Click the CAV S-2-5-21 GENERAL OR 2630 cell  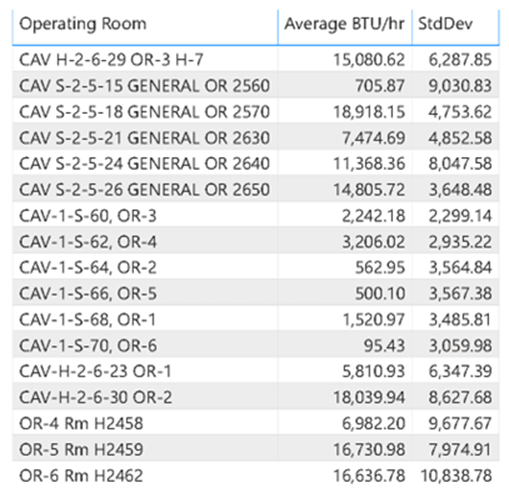point(144,138)
